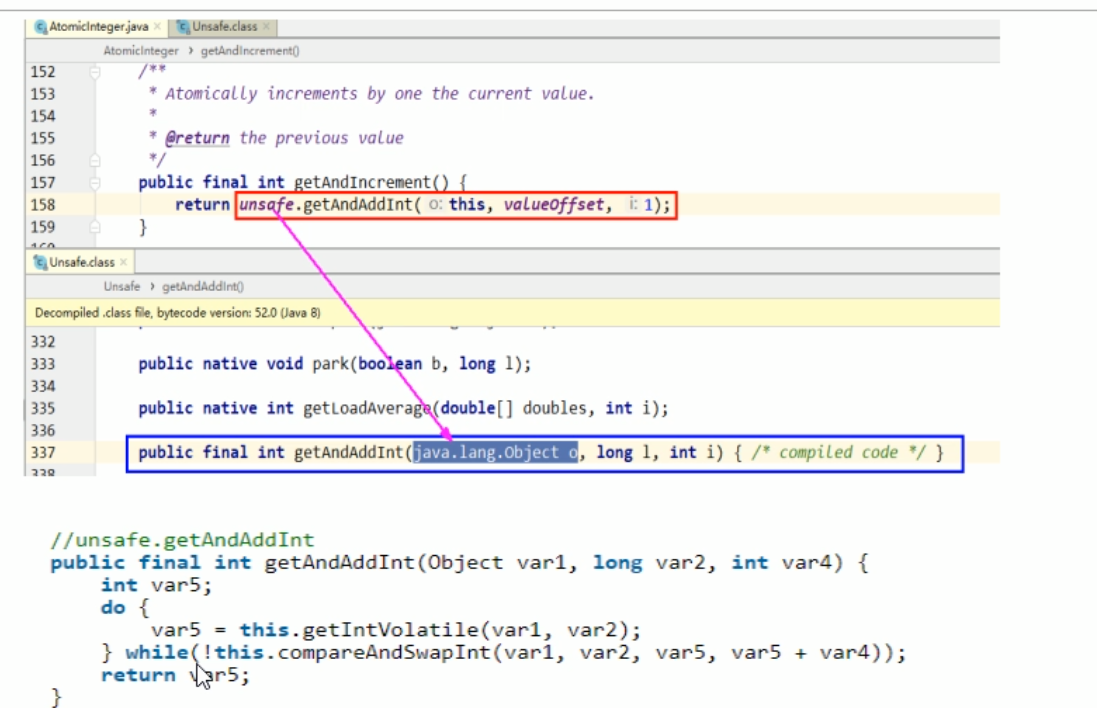Viewport: 1097px width, 708px height.
Task: Click highlighted 'java.lang.Object o' parameter
Action: tap(495, 453)
